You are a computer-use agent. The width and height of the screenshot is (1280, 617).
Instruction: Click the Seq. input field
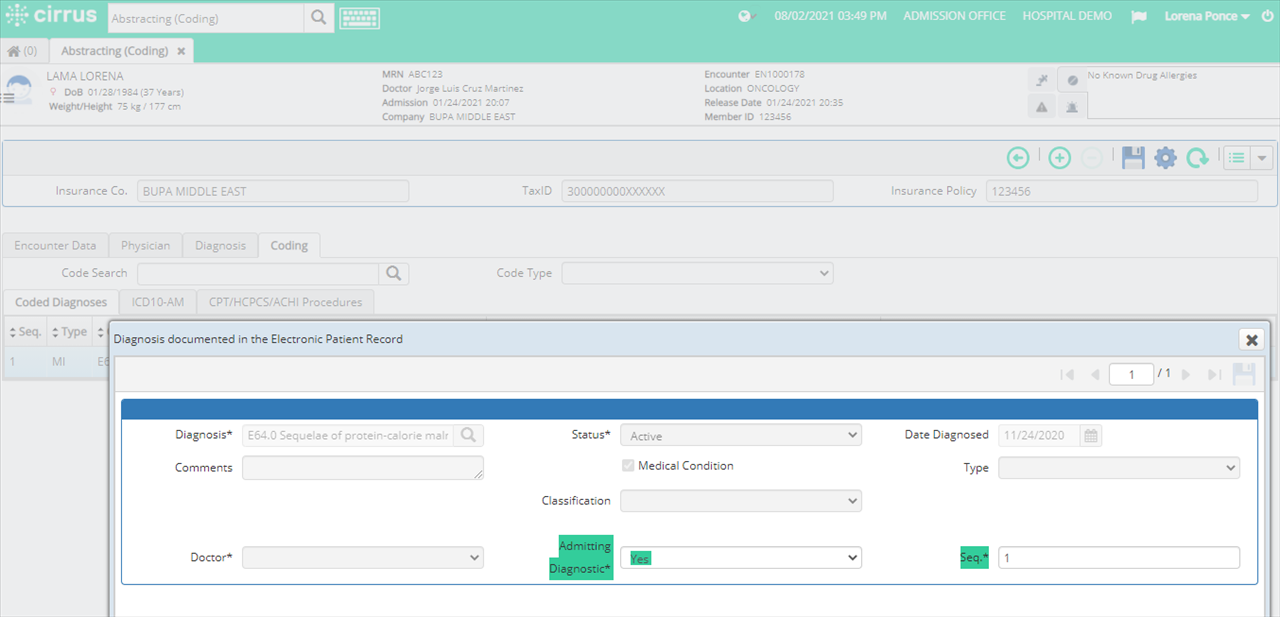[x=1119, y=558]
